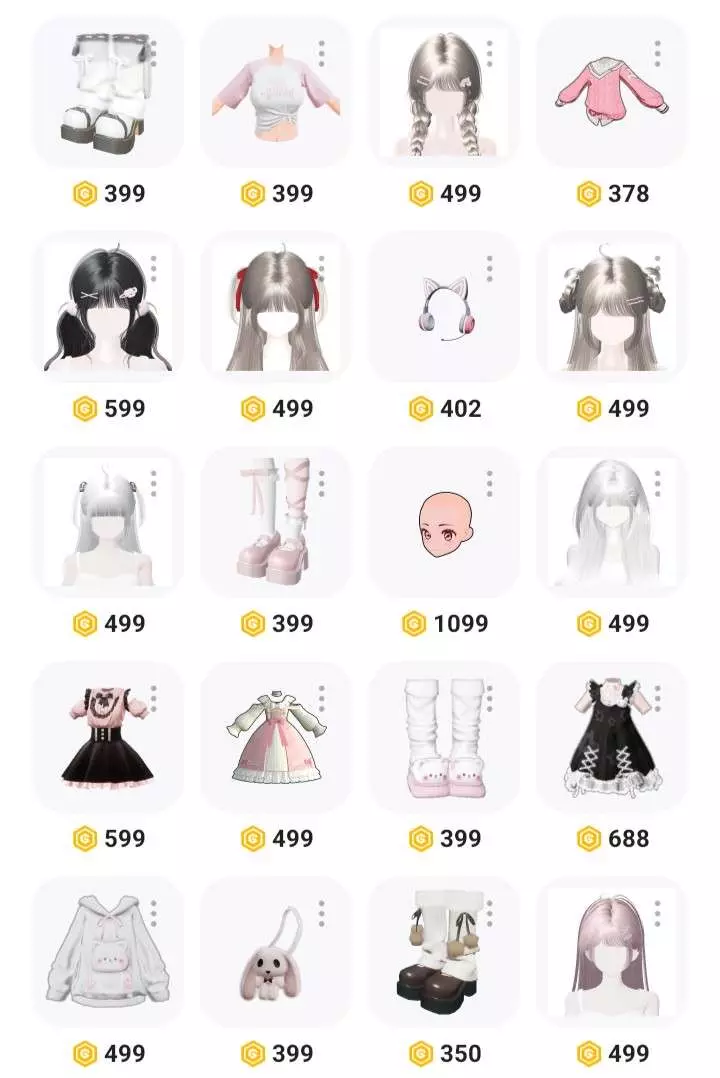The height and width of the screenshot is (1078, 720).
Task: Open three-dot menu on cat-ear headphones
Action: [x=490, y=269]
